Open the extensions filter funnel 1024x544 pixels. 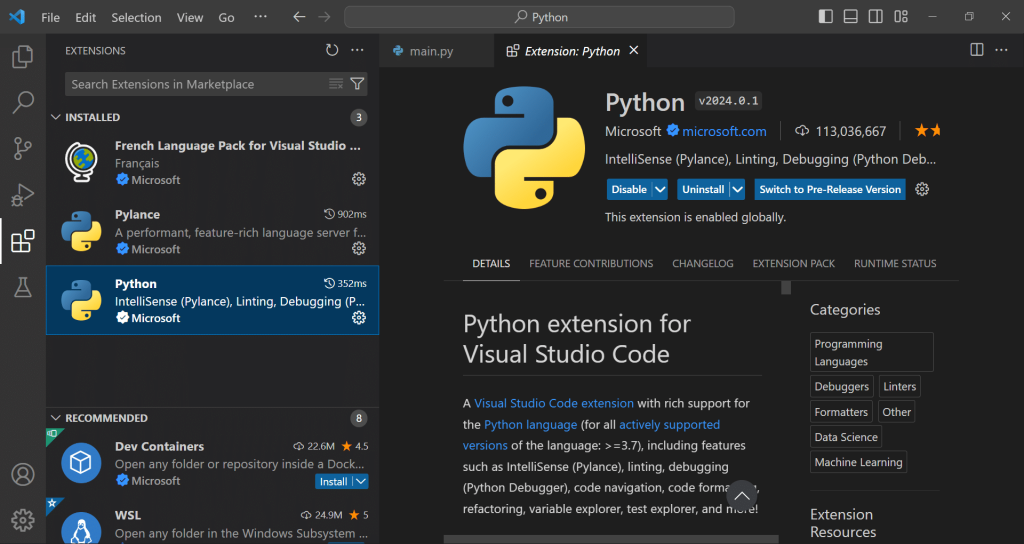tap(357, 84)
